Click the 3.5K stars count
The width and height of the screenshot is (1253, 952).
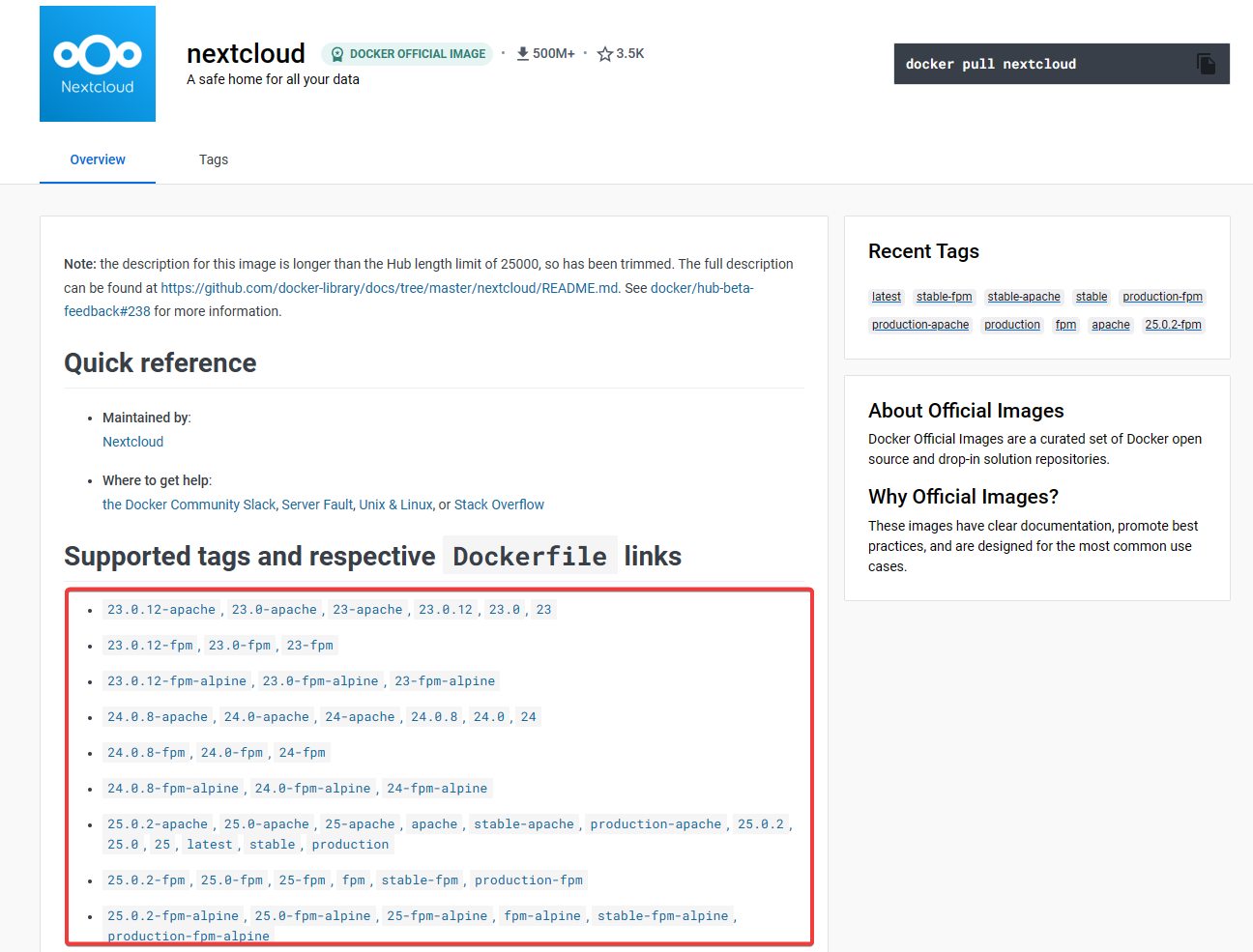click(630, 54)
